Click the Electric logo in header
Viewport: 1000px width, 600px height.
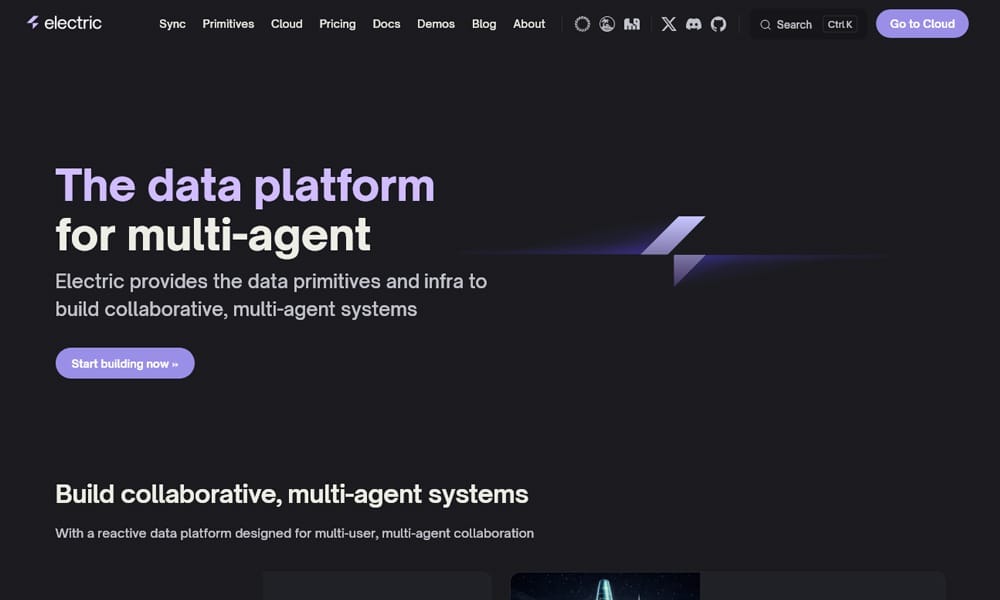click(x=64, y=23)
